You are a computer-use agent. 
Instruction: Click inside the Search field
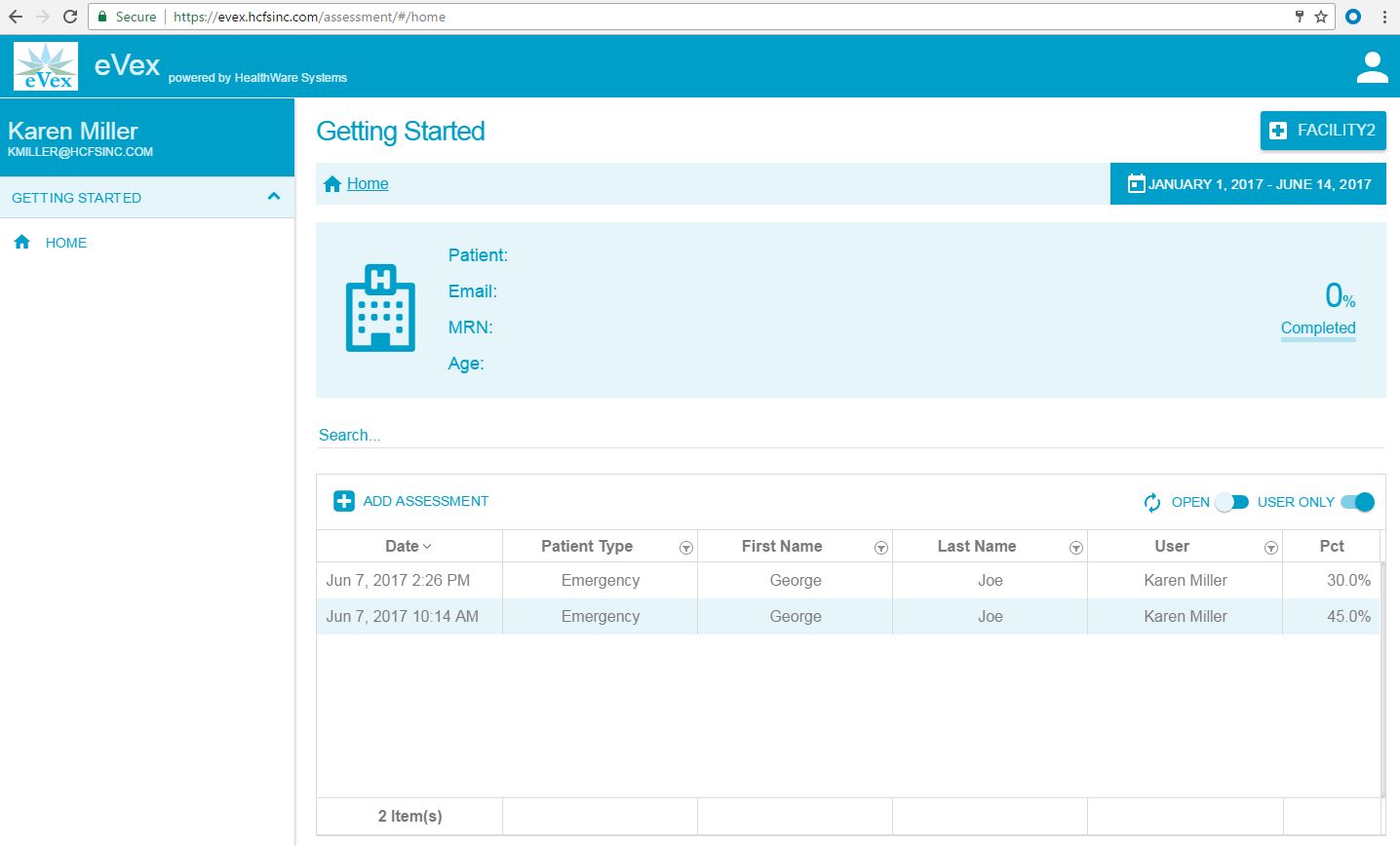(x=848, y=435)
